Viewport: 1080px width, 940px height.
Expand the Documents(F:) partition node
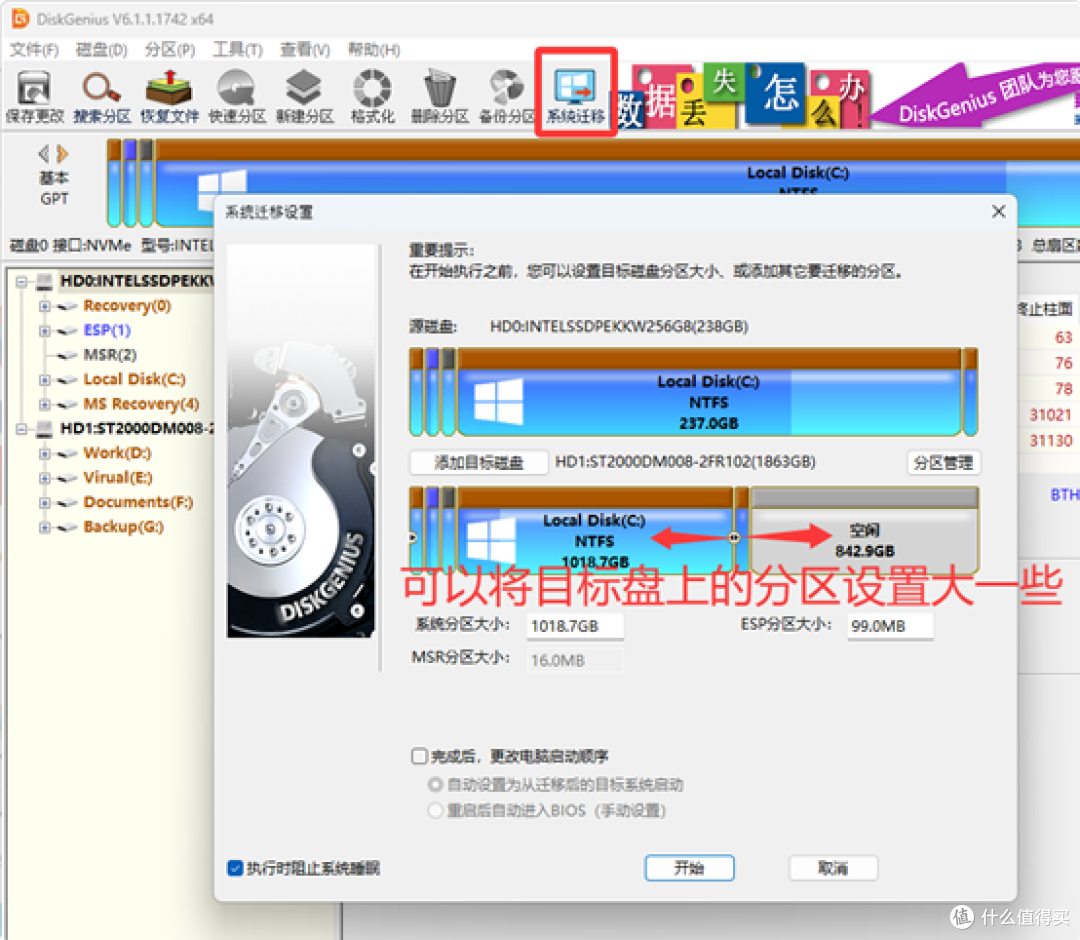[x=45, y=502]
